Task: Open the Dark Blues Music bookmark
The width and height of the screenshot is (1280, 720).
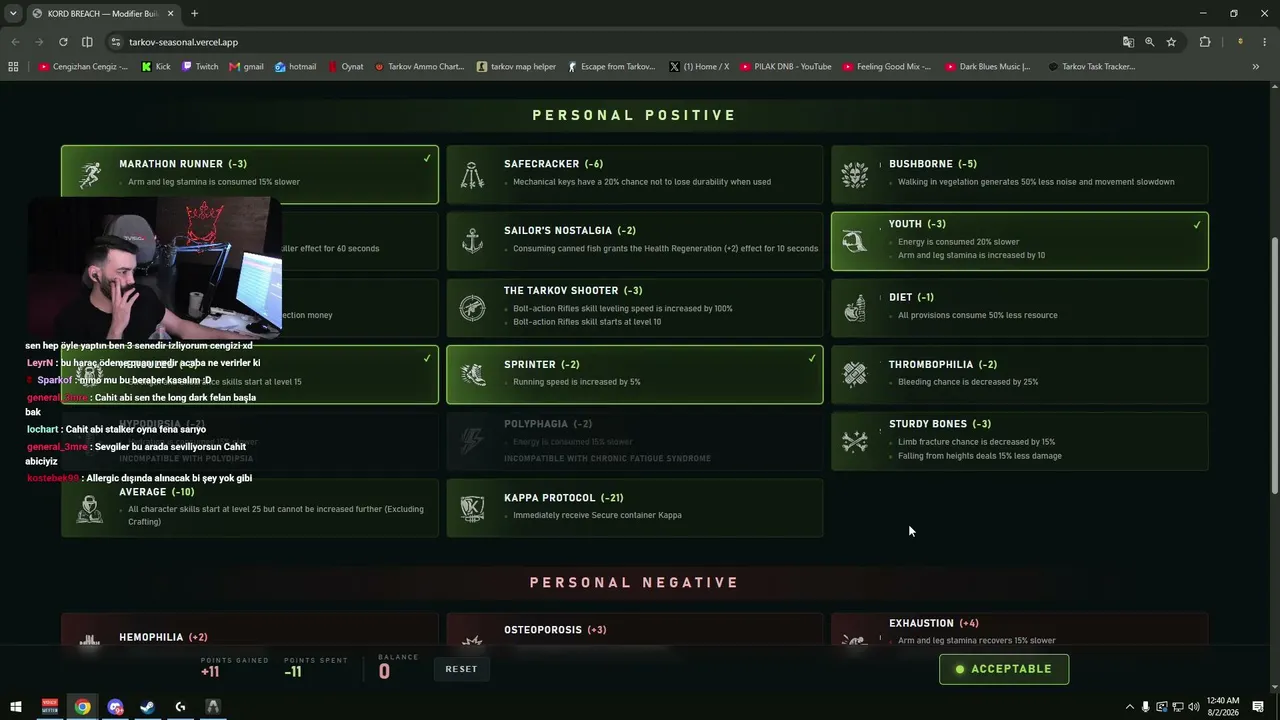Action: click(x=988, y=67)
